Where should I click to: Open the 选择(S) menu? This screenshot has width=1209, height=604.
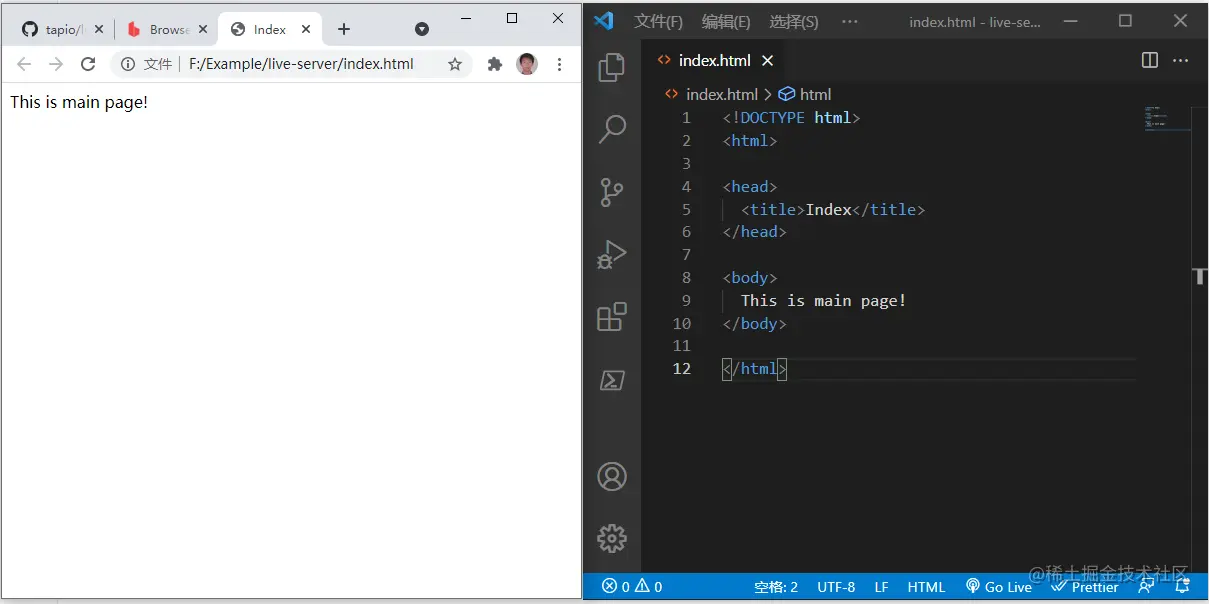[794, 21]
